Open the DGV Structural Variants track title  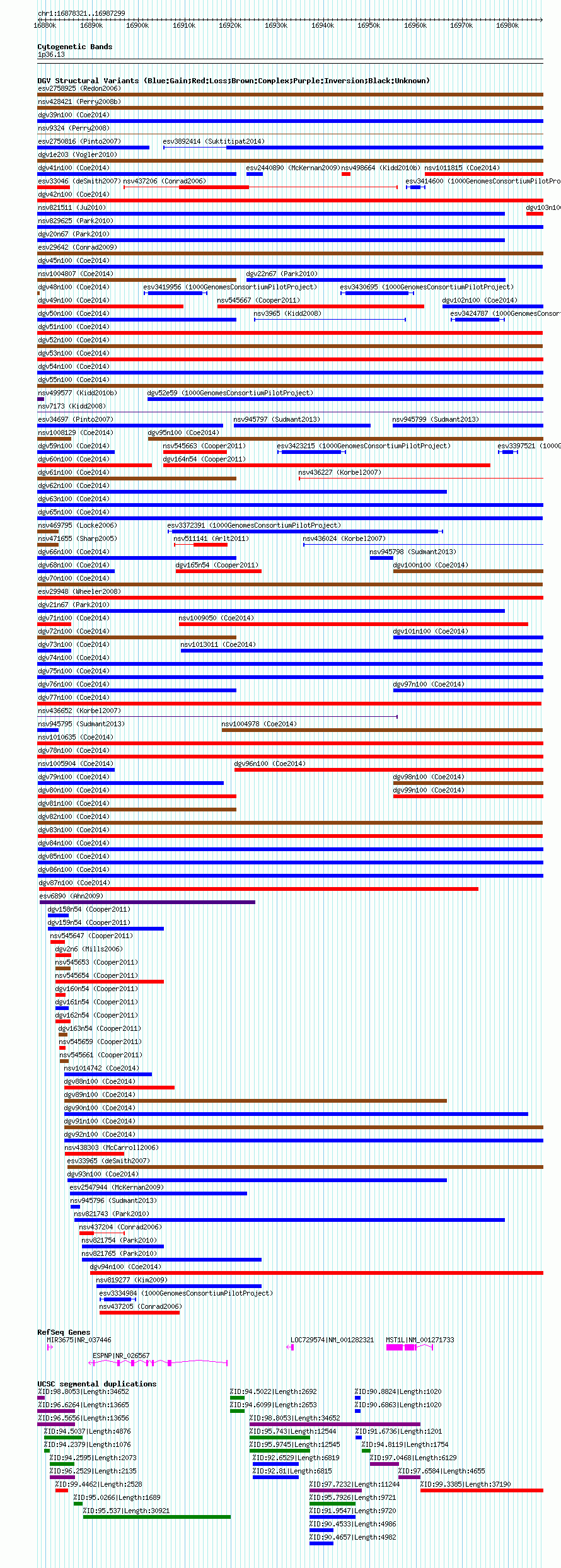point(234,81)
